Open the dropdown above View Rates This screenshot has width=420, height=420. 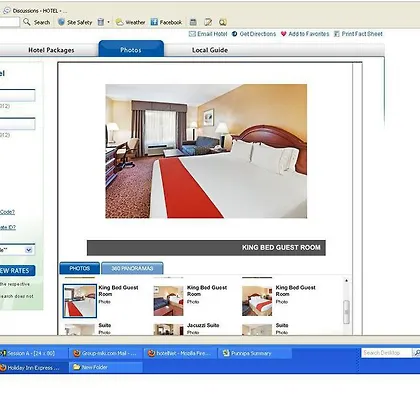tap(29, 250)
